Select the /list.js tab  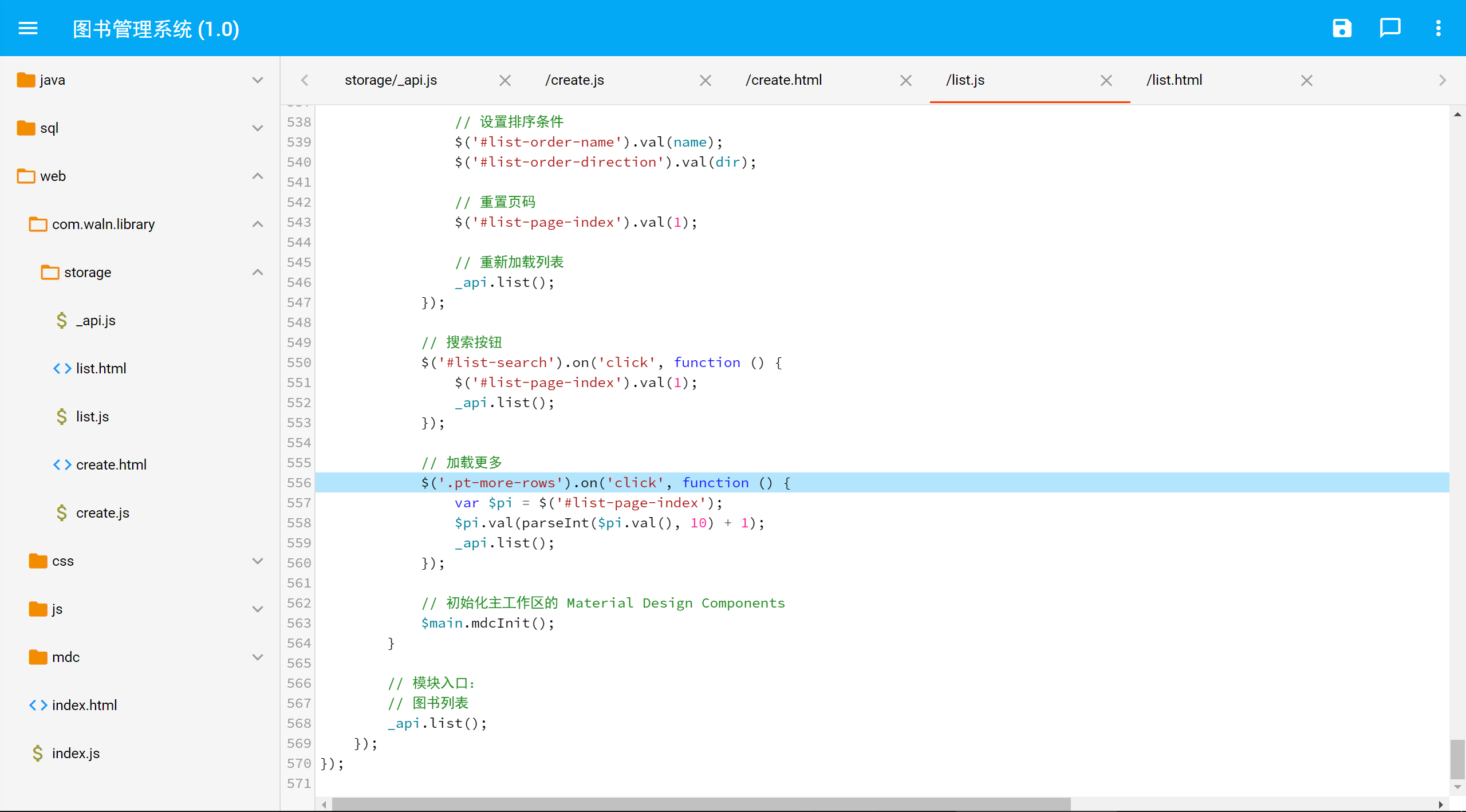(965, 80)
